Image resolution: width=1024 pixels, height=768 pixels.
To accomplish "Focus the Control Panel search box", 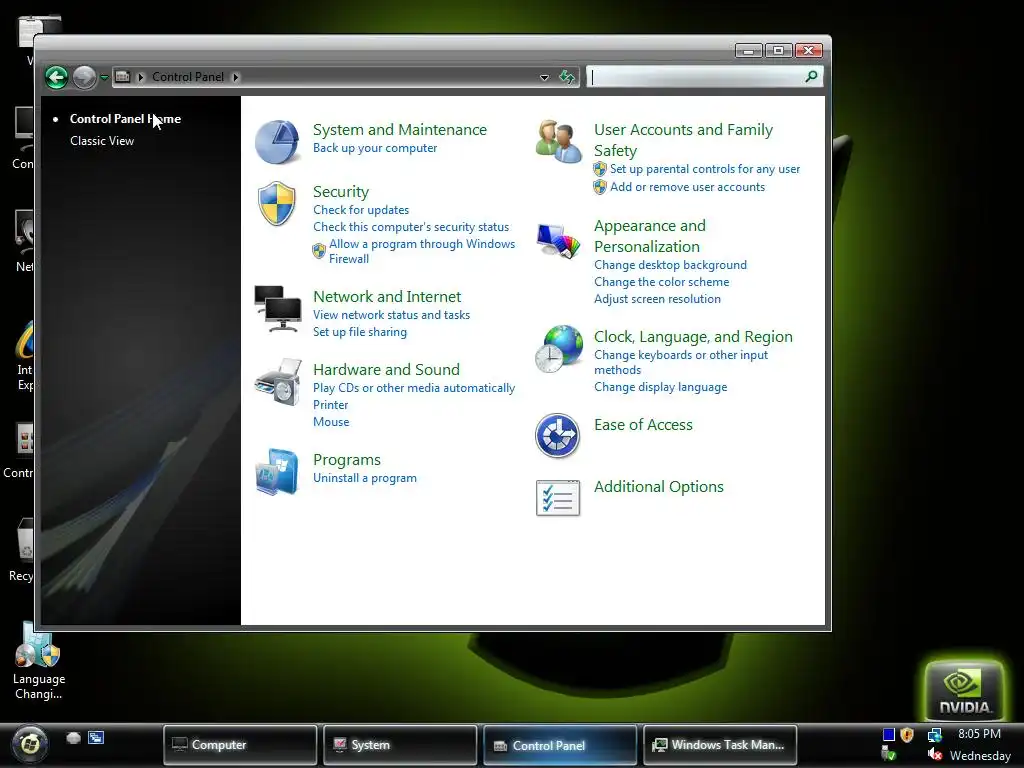I will pyautogui.click(x=696, y=77).
